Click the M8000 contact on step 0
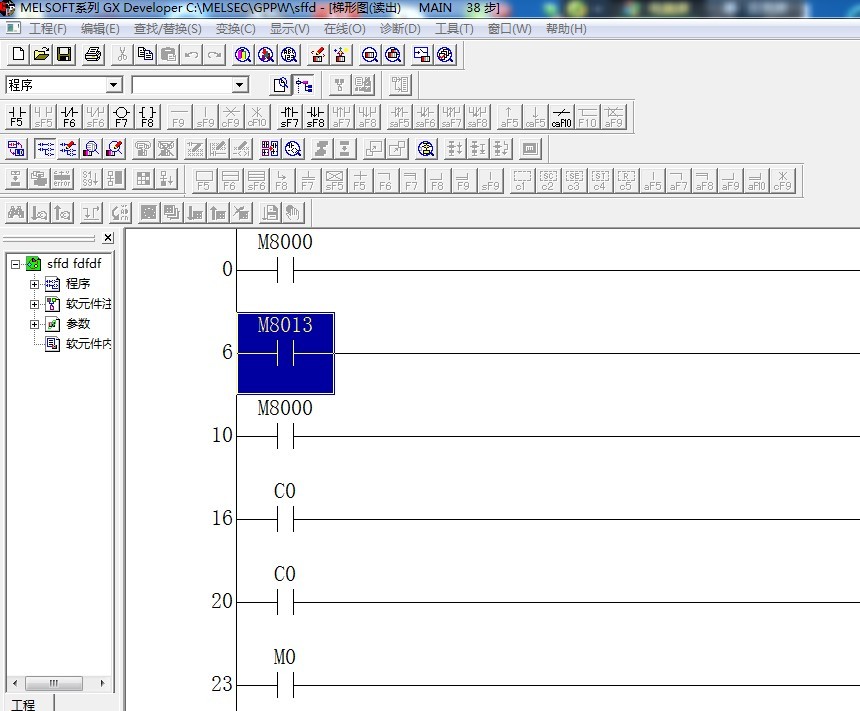This screenshot has width=860, height=711. coord(285,270)
